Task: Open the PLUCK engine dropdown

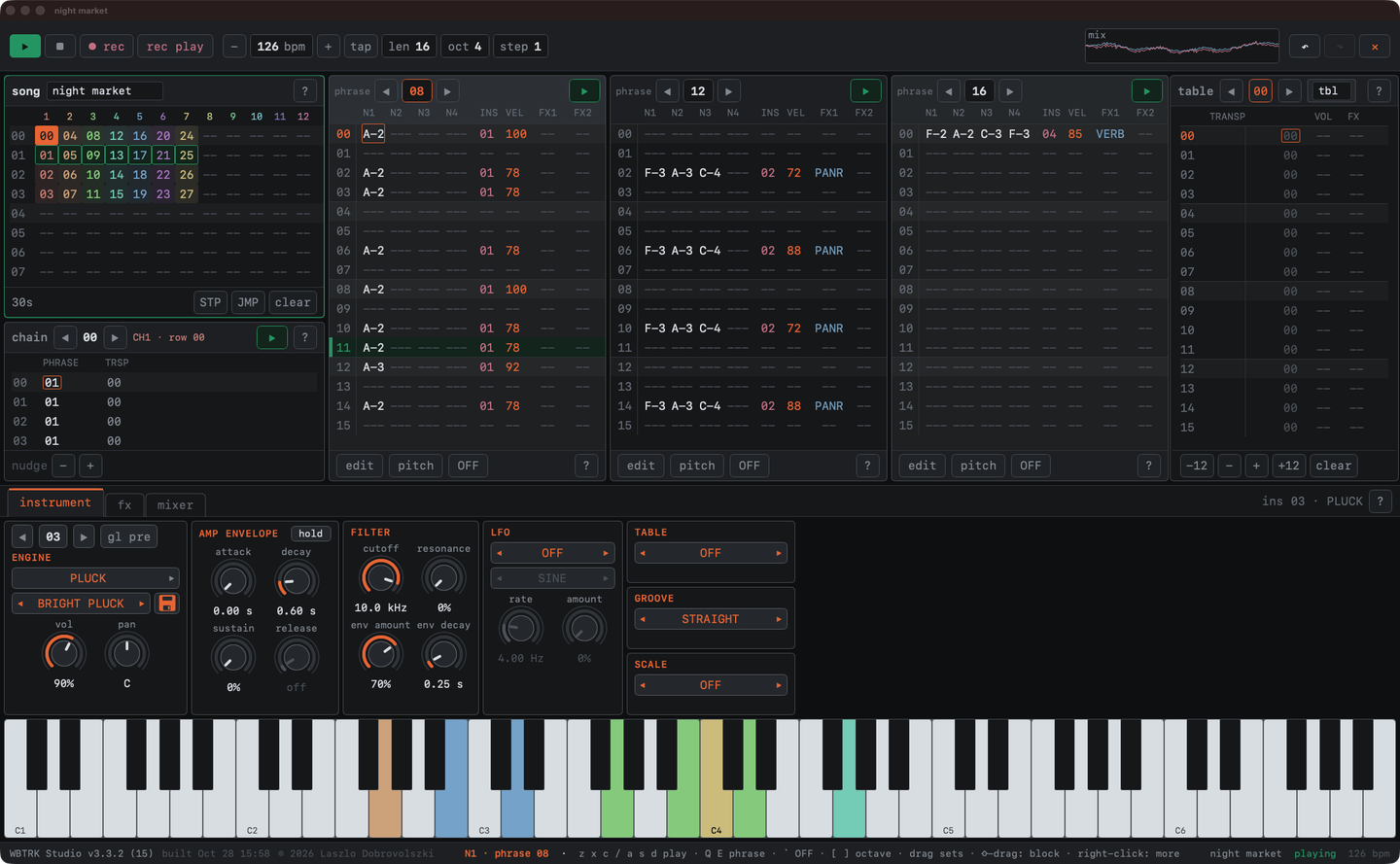Action: coord(95,578)
